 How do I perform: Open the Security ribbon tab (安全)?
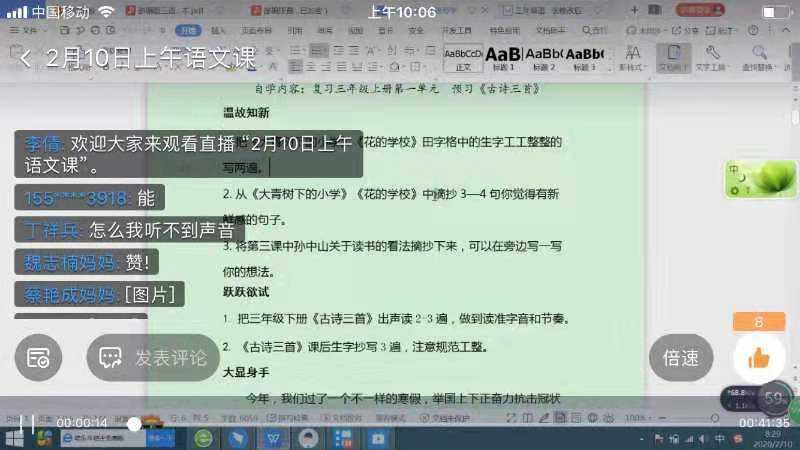tap(415, 31)
